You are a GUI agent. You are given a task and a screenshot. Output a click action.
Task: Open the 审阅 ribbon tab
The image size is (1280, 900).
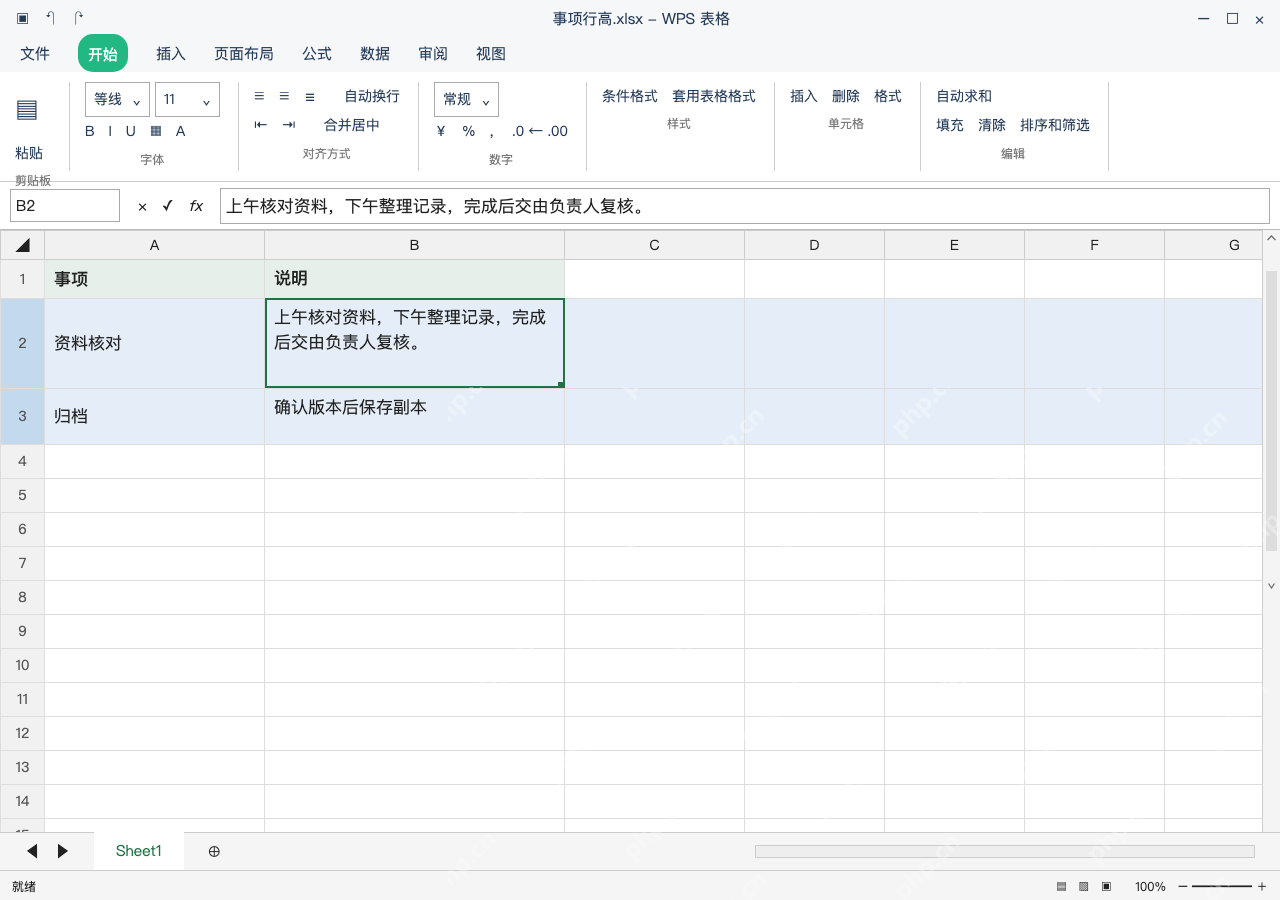click(x=433, y=54)
